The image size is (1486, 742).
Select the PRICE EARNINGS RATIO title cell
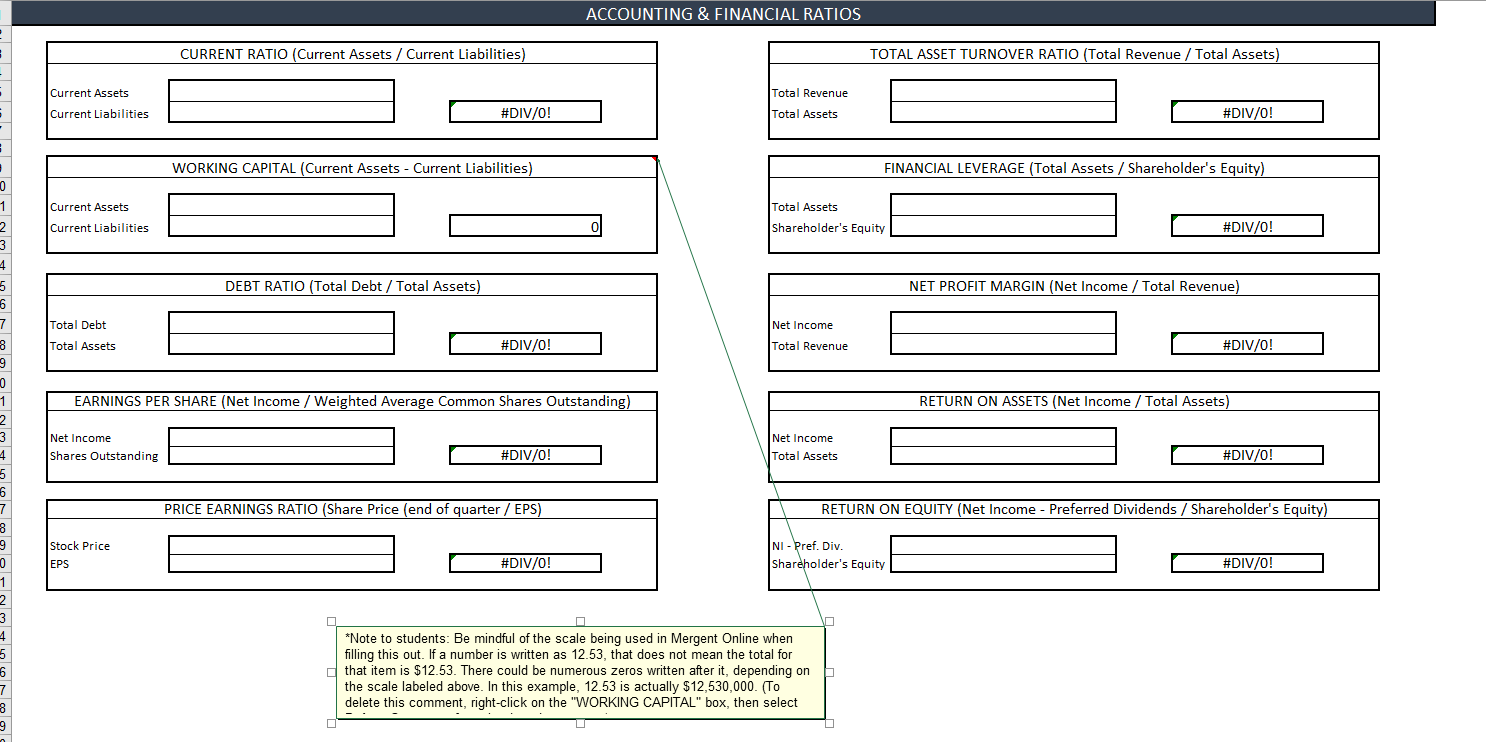coord(352,509)
